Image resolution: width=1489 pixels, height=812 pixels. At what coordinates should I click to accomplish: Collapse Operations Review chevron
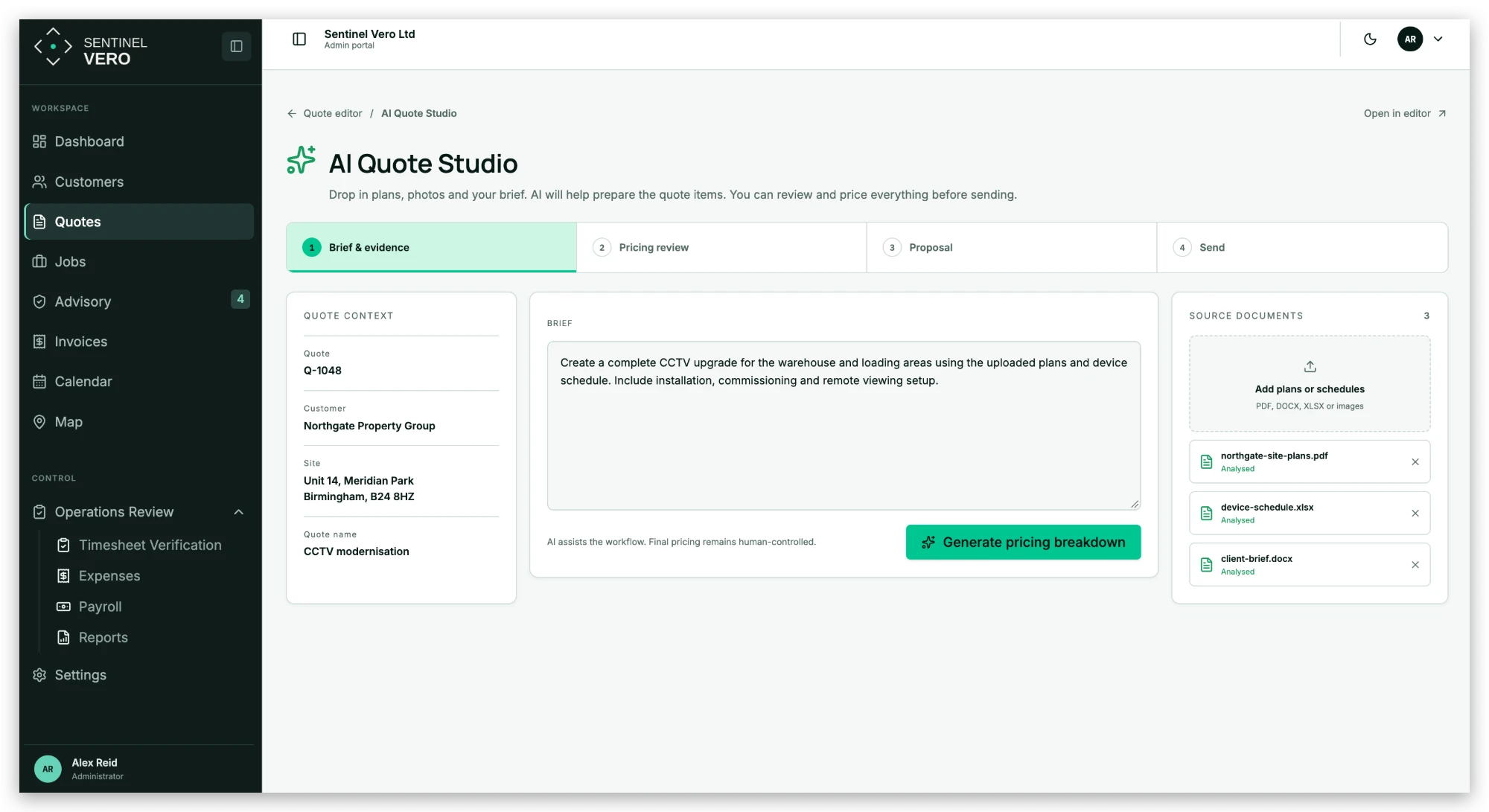(239, 512)
